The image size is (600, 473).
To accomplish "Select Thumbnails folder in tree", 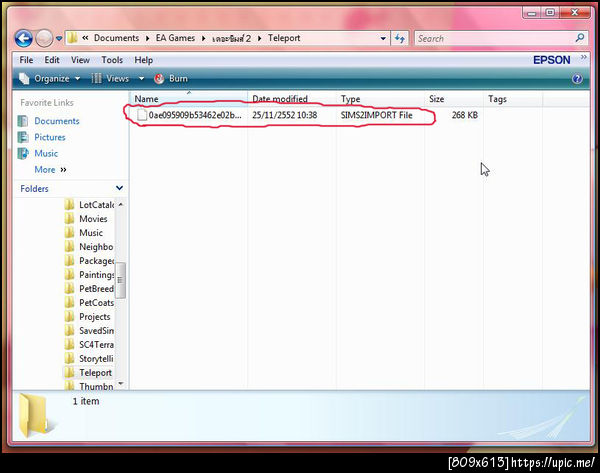I will [x=96, y=387].
